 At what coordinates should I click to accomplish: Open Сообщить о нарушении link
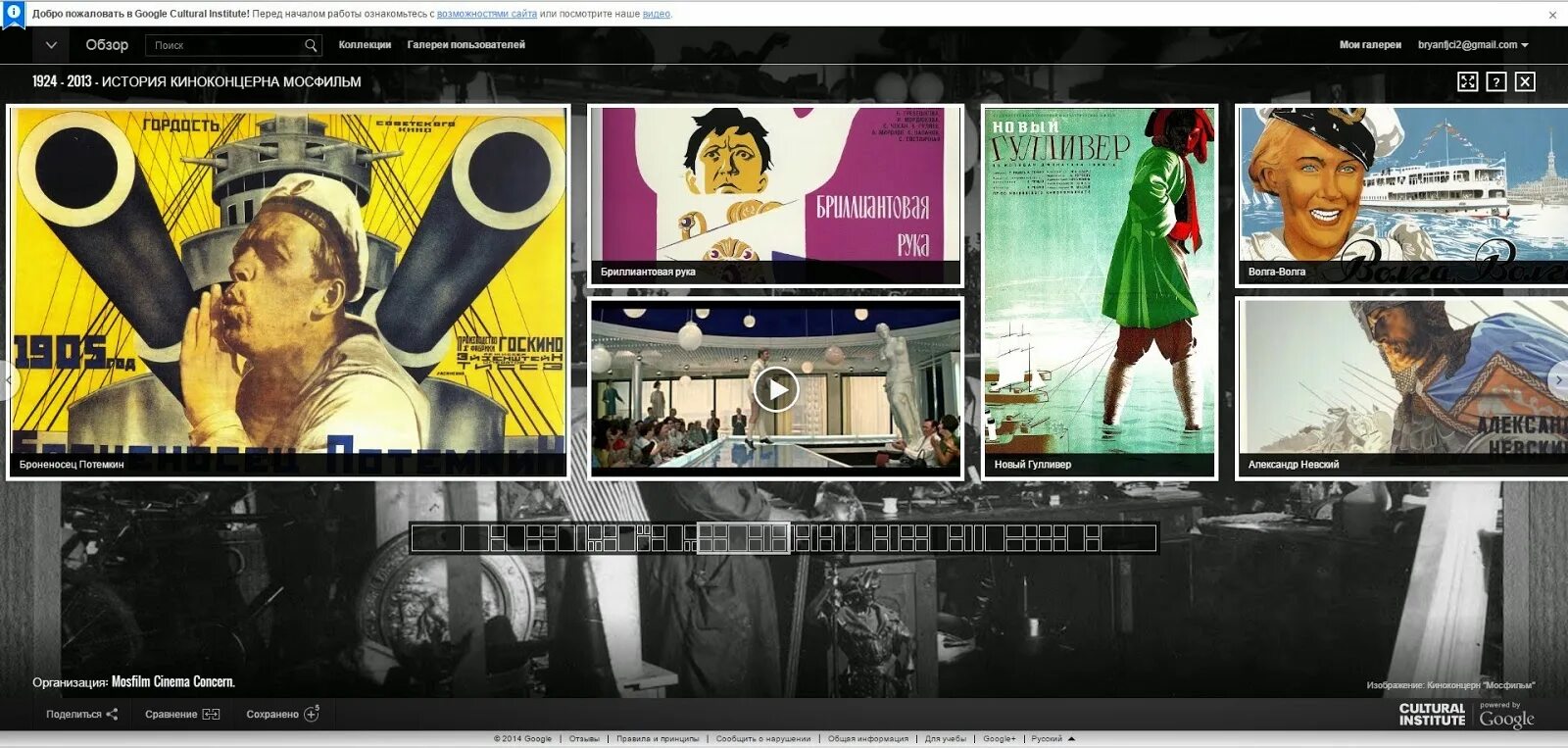point(763,739)
